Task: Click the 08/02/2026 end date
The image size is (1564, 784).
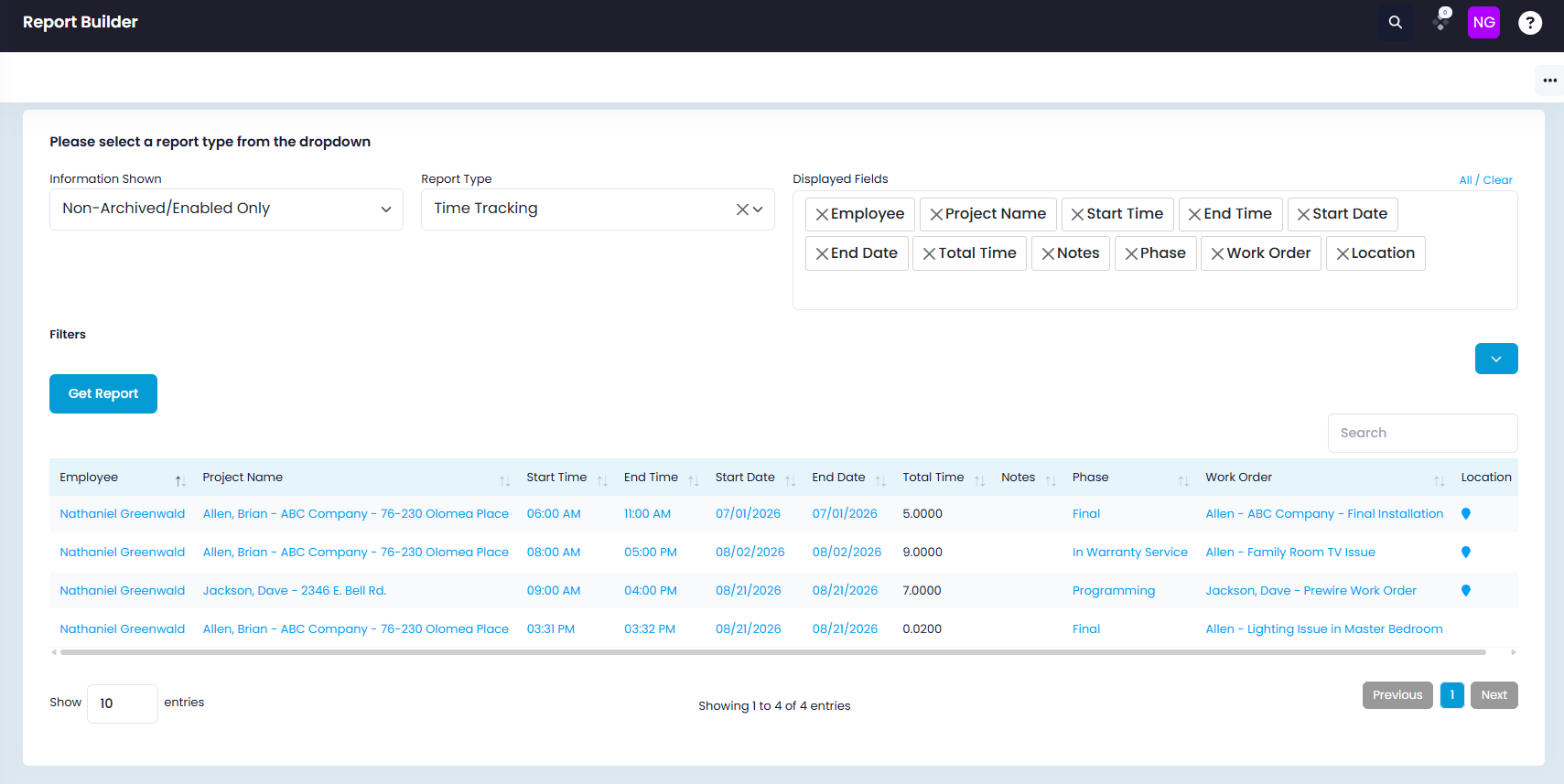Action: 847,553
